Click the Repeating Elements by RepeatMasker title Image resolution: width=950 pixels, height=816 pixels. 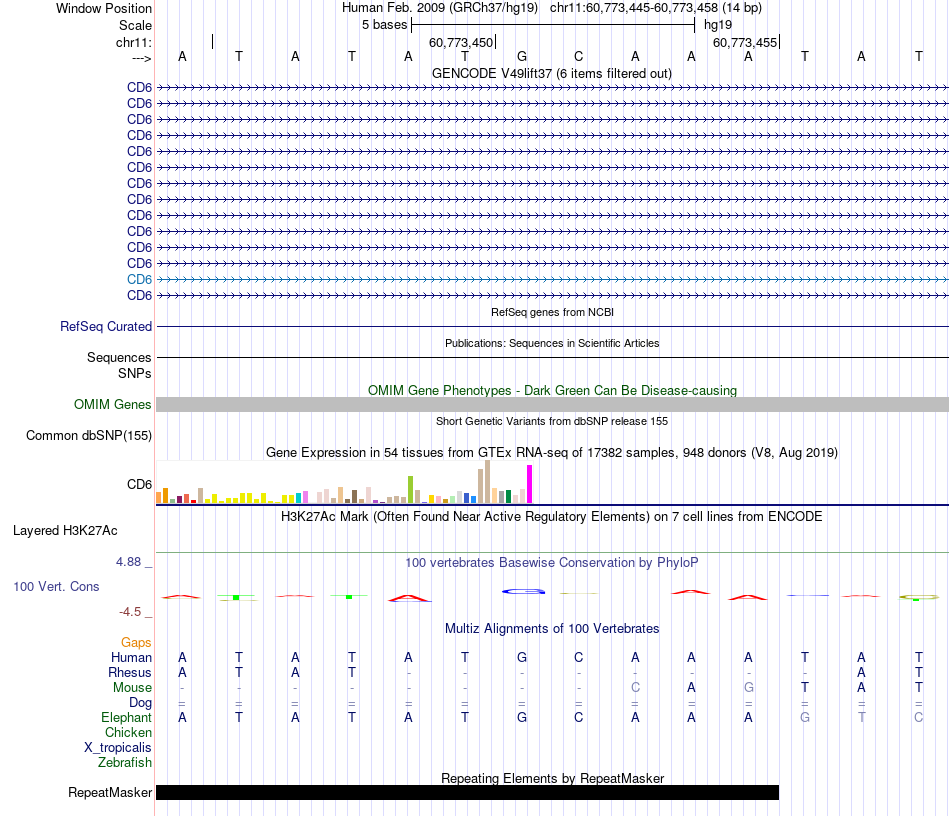point(552,778)
